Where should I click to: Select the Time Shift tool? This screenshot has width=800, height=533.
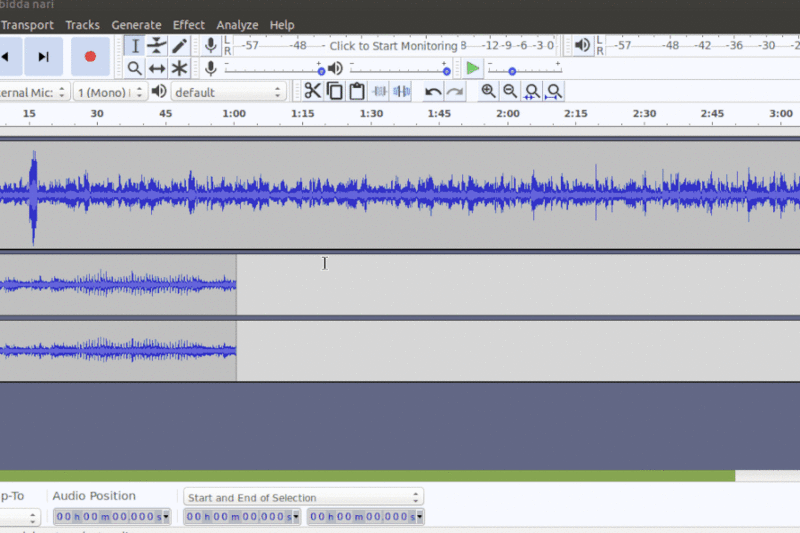click(157, 68)
